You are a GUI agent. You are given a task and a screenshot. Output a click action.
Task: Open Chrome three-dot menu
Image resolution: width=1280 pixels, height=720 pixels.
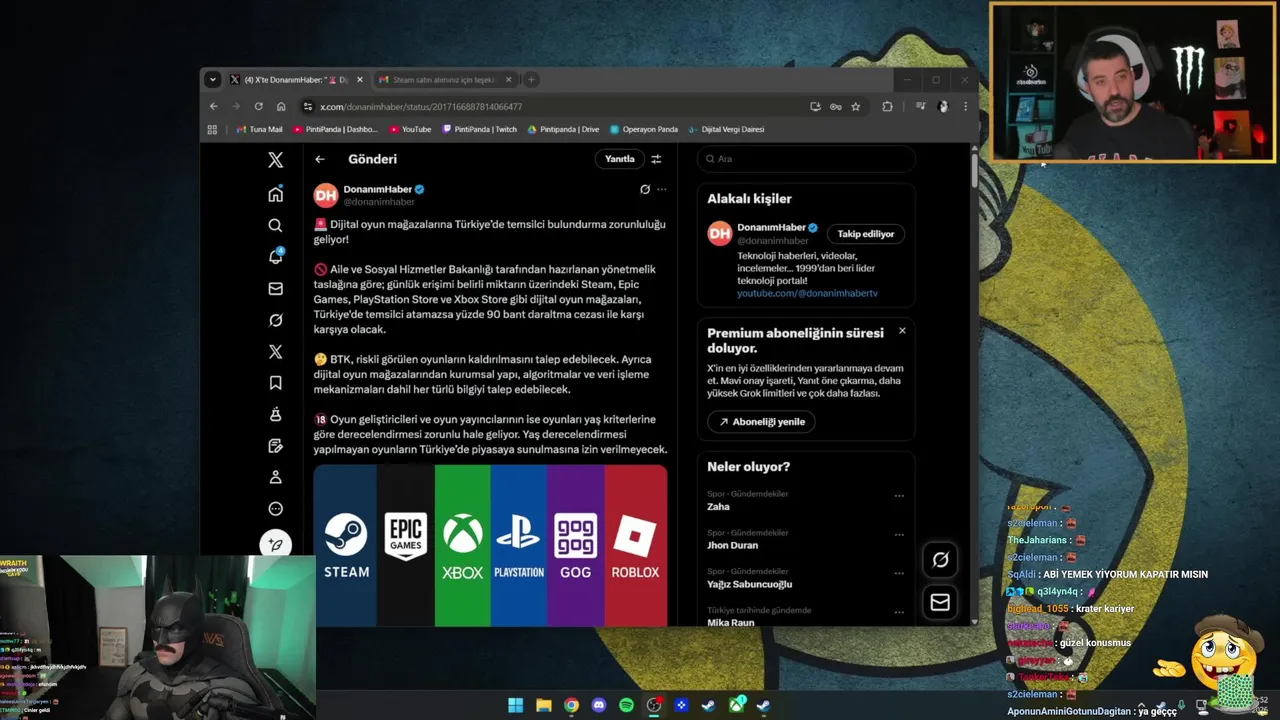point(965,106)
